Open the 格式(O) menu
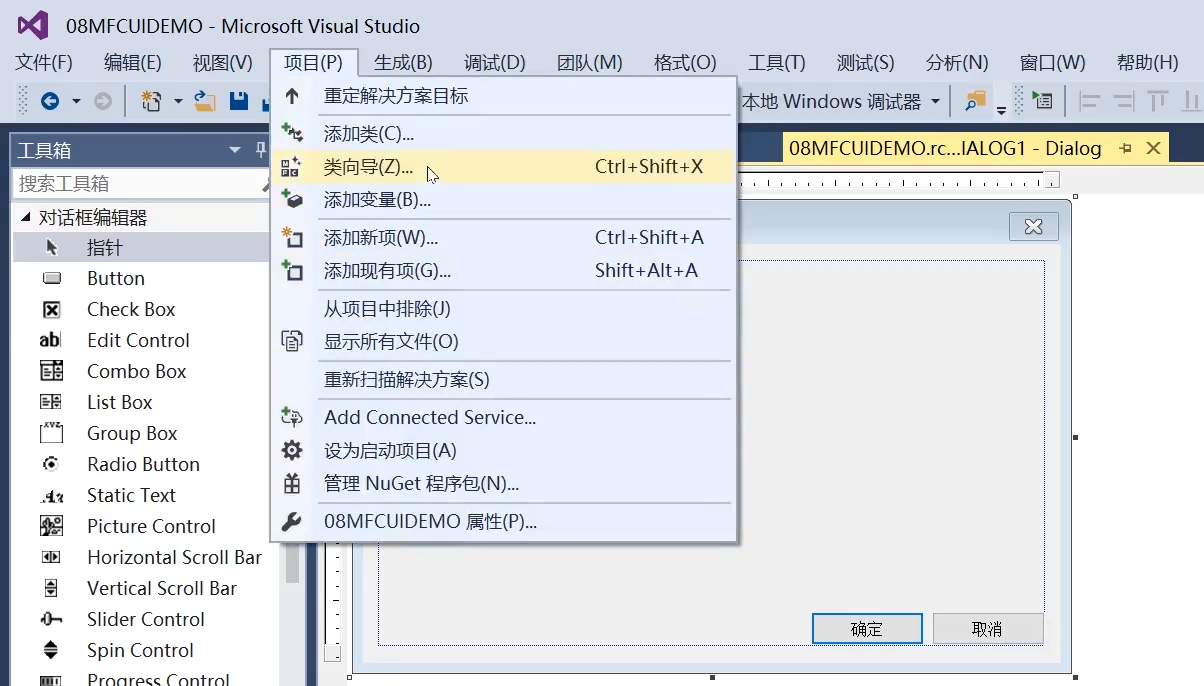Screen dimensions: 1204x686 pos(685,62)
